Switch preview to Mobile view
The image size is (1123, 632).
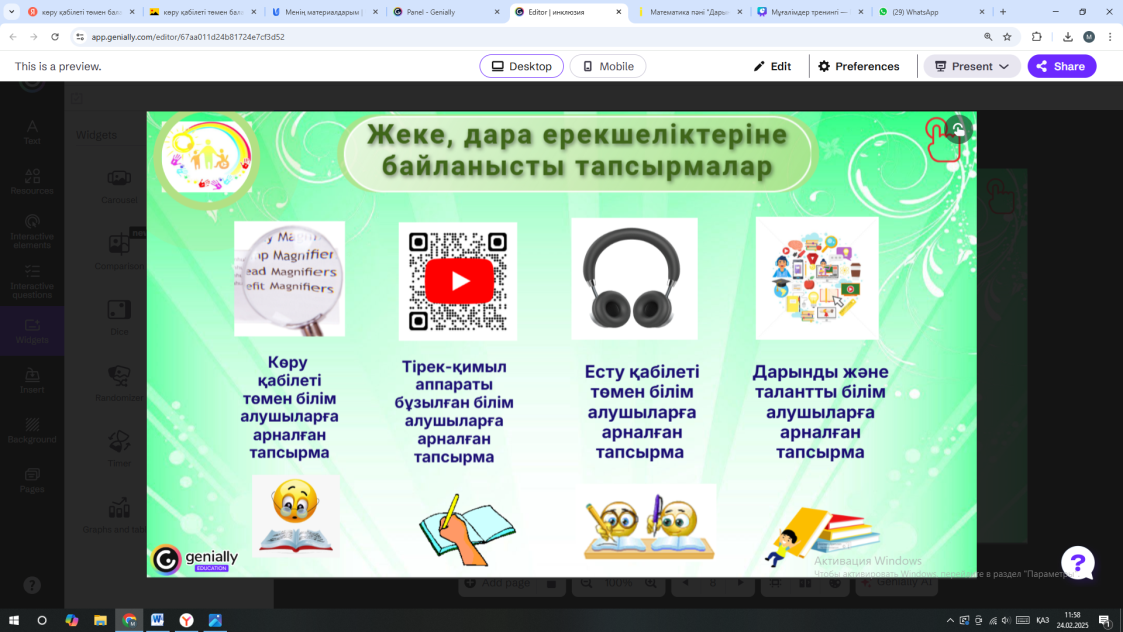(x=607, y=66)
